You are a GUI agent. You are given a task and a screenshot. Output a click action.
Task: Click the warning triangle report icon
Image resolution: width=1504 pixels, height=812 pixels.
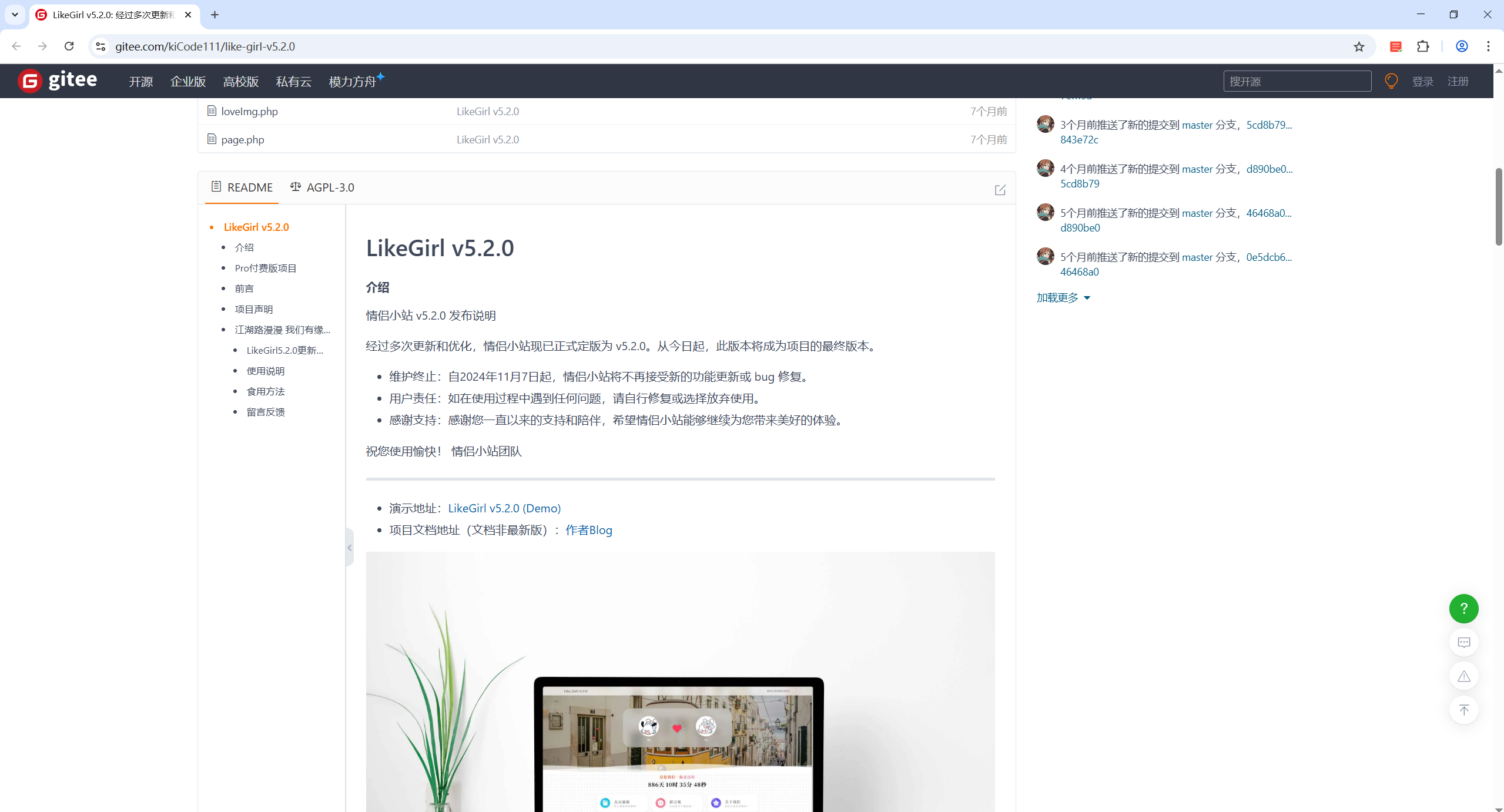pyautogui.click(x=1463, y=676)
